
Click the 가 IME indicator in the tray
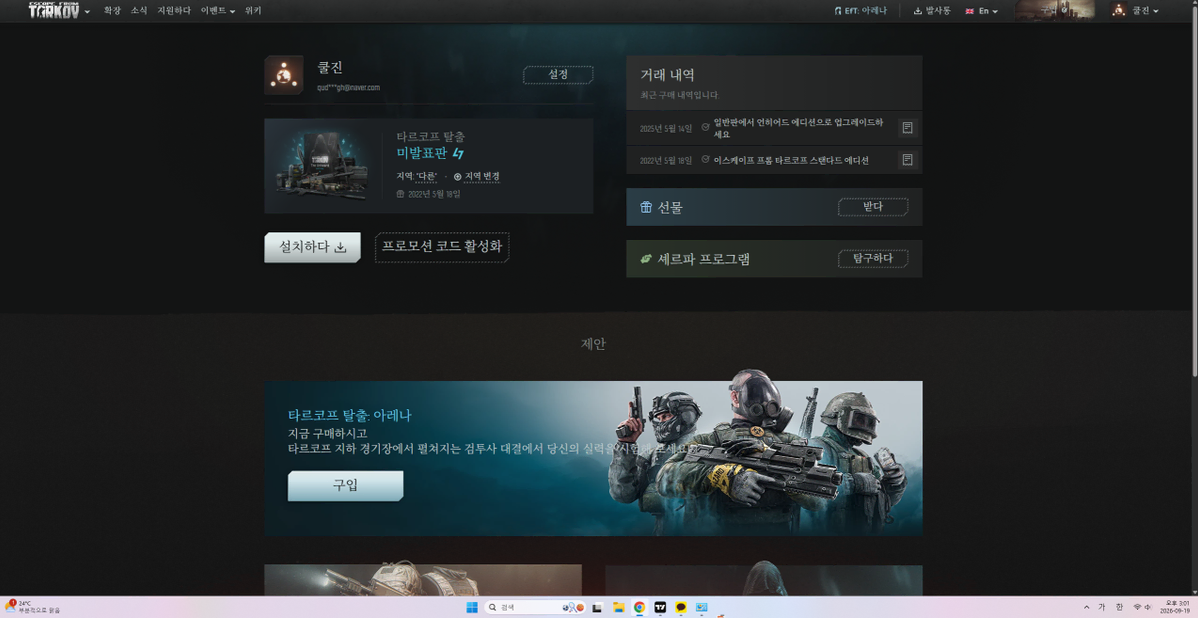click(1102, 607)
